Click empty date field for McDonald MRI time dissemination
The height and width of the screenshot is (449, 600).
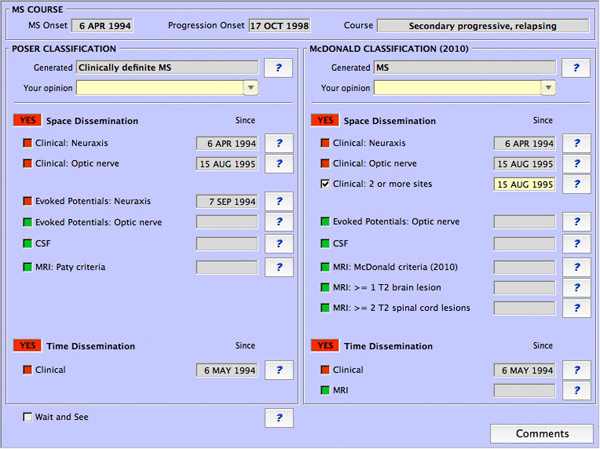point(525,391)
